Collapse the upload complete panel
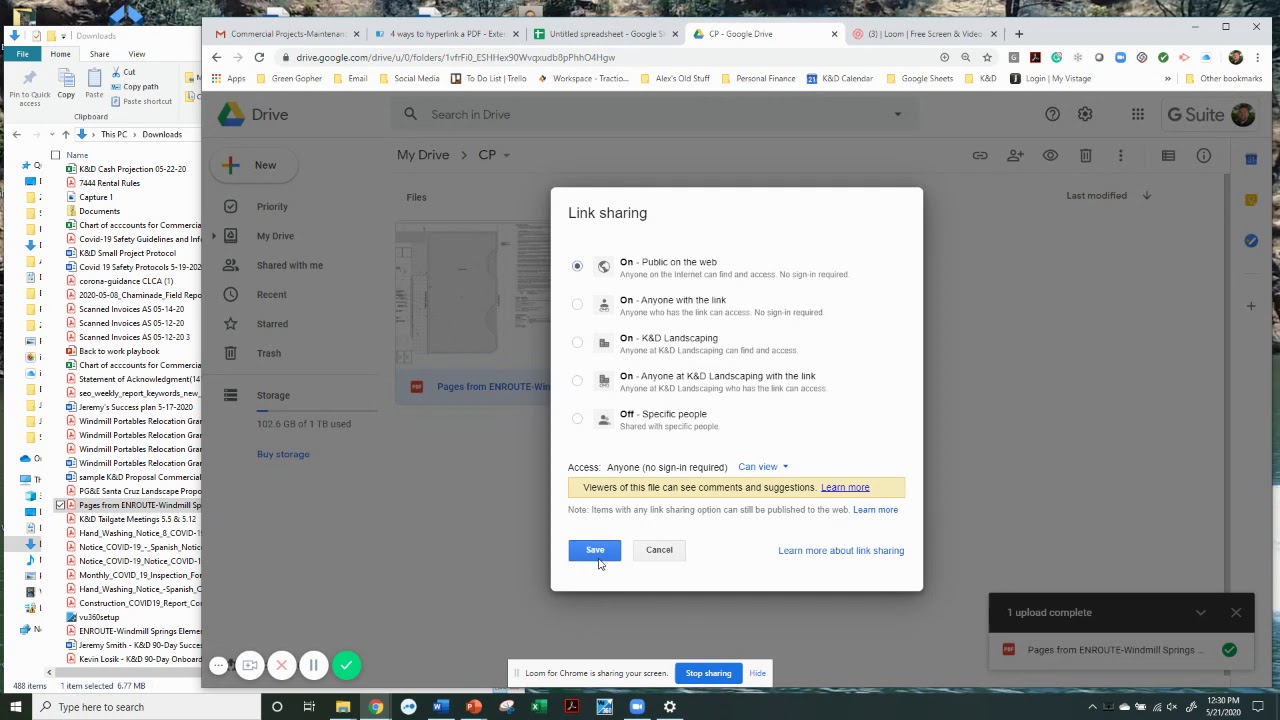1280x720 pixels. (x=1200, y=613)
